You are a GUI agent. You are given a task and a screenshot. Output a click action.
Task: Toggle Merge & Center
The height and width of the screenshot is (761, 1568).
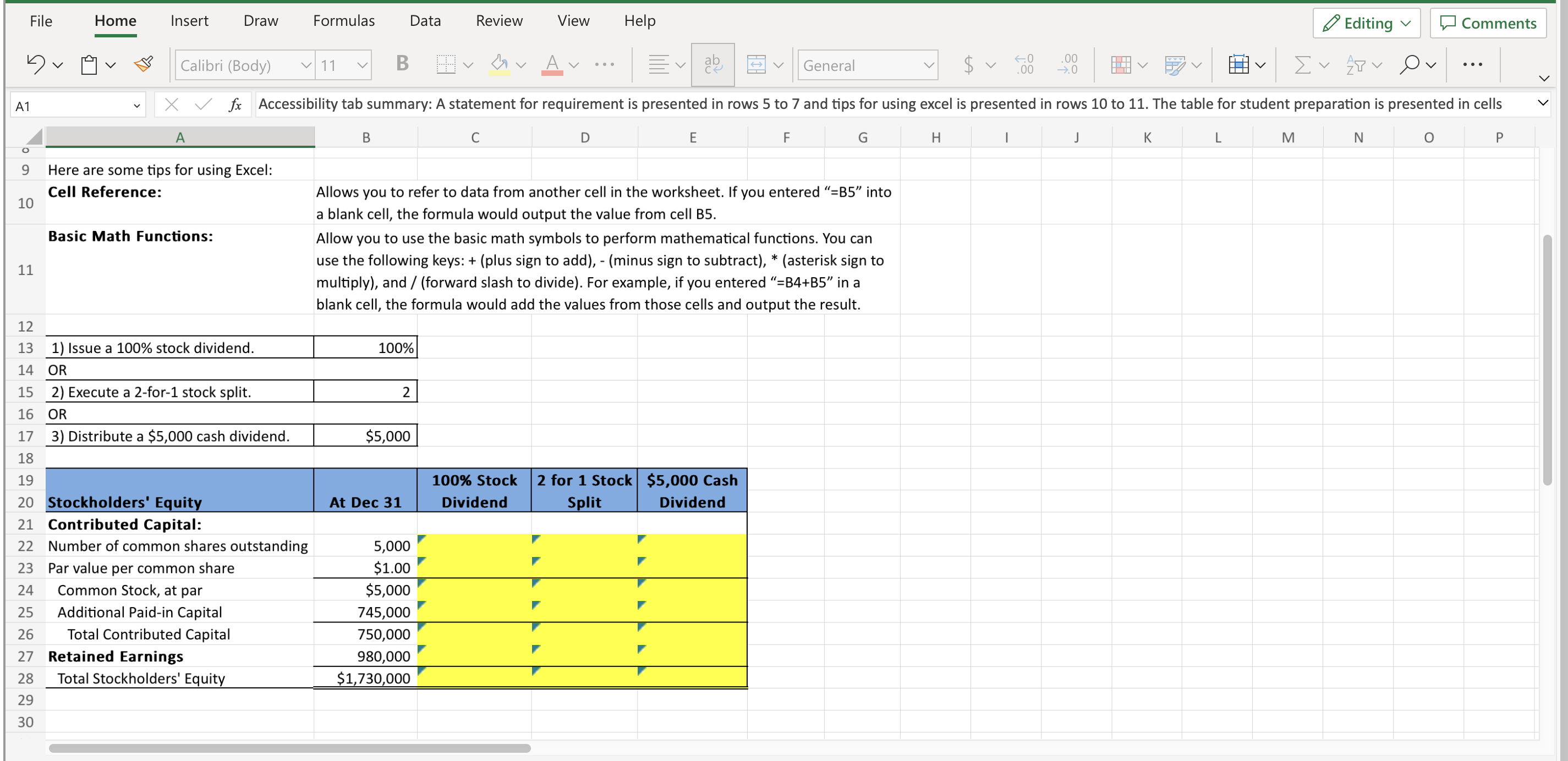[756, 64]
